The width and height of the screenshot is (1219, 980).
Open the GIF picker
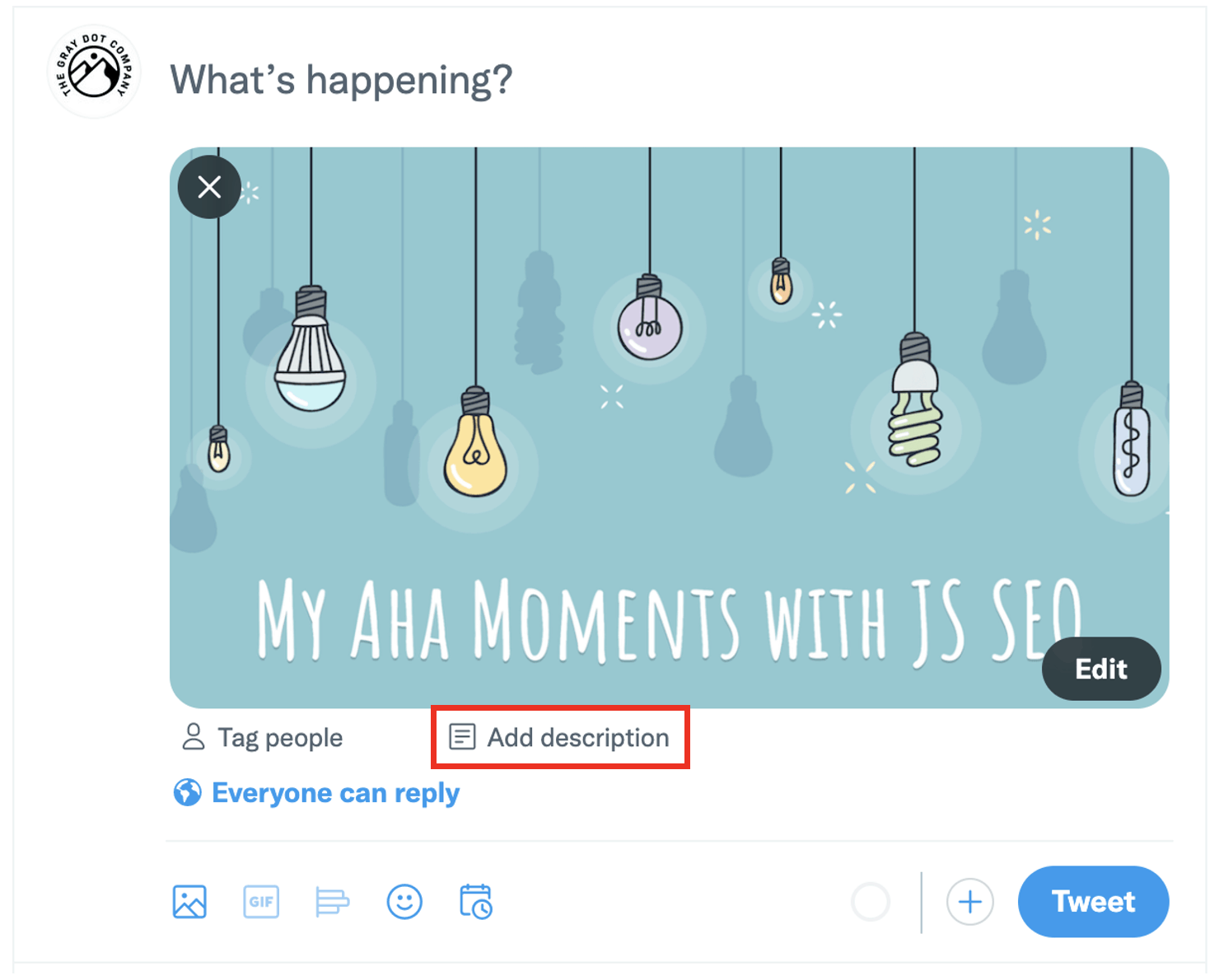pos(261,902)
